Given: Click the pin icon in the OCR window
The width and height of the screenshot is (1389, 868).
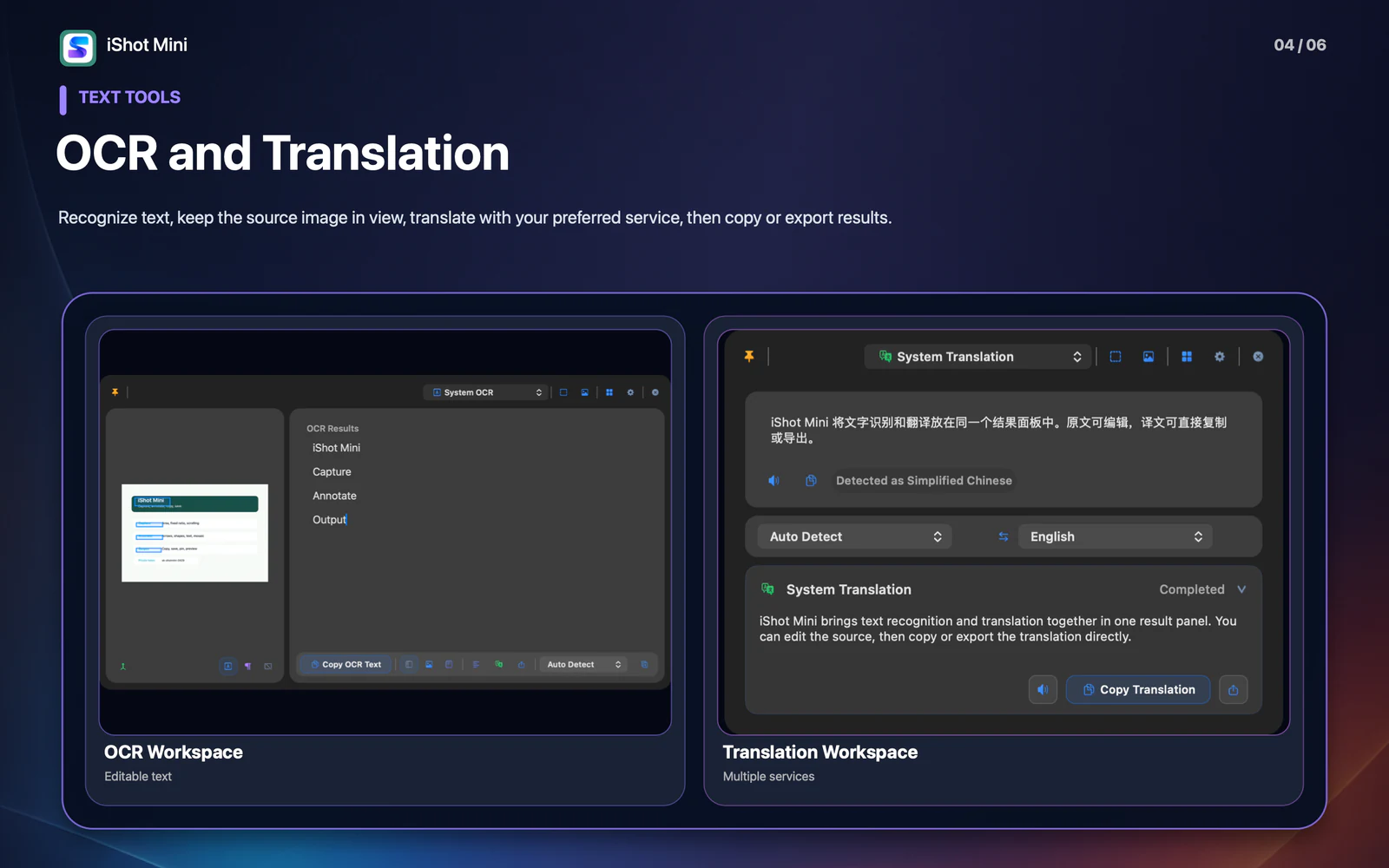Looking at the screenshot, I should (x=115, y=392).
